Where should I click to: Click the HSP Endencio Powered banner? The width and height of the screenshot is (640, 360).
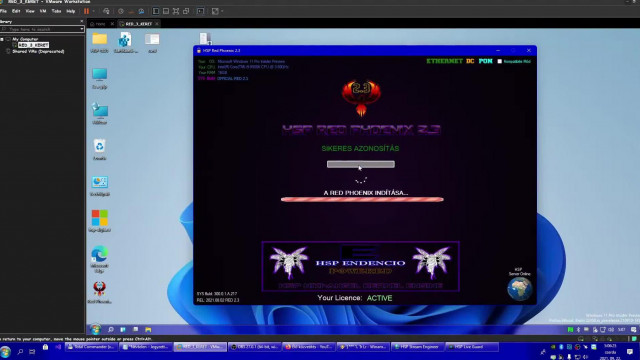[x=361, y=266]
